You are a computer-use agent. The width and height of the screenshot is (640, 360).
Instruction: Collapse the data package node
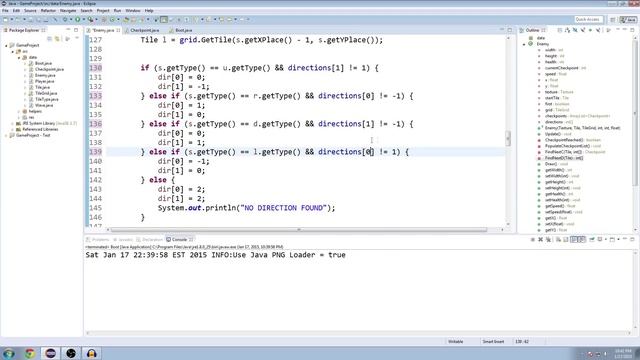click(19, 58)
